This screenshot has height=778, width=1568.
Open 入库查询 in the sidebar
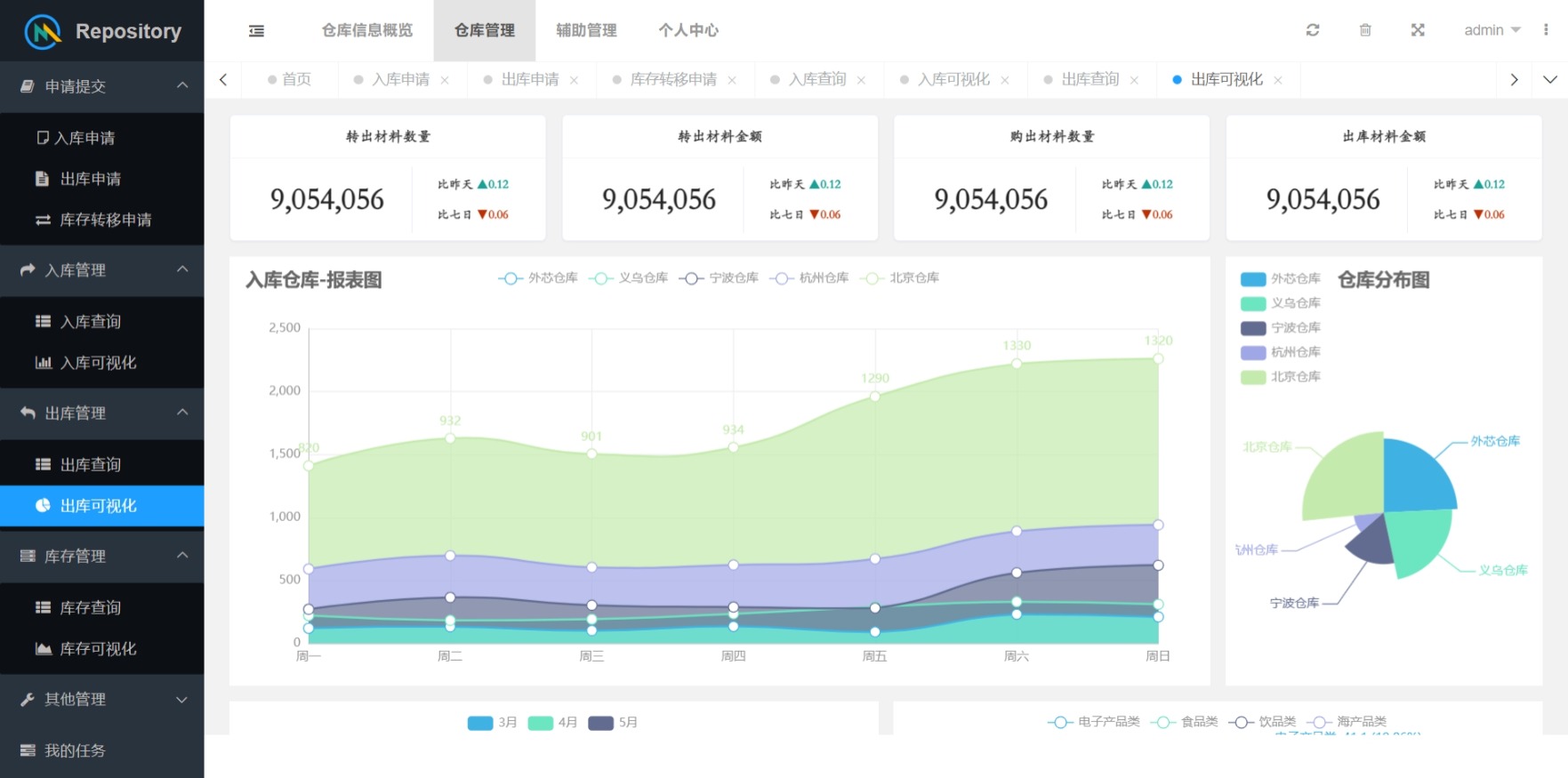(x=101, y=322)
